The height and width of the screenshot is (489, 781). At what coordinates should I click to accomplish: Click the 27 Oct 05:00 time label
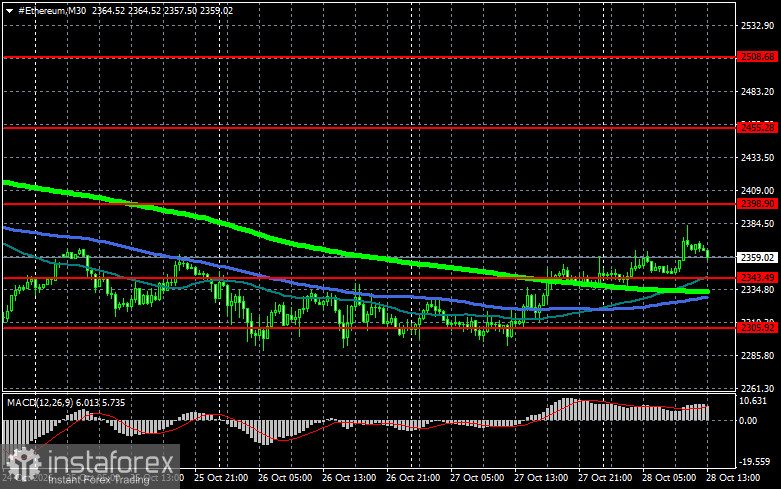pos(477,478)
